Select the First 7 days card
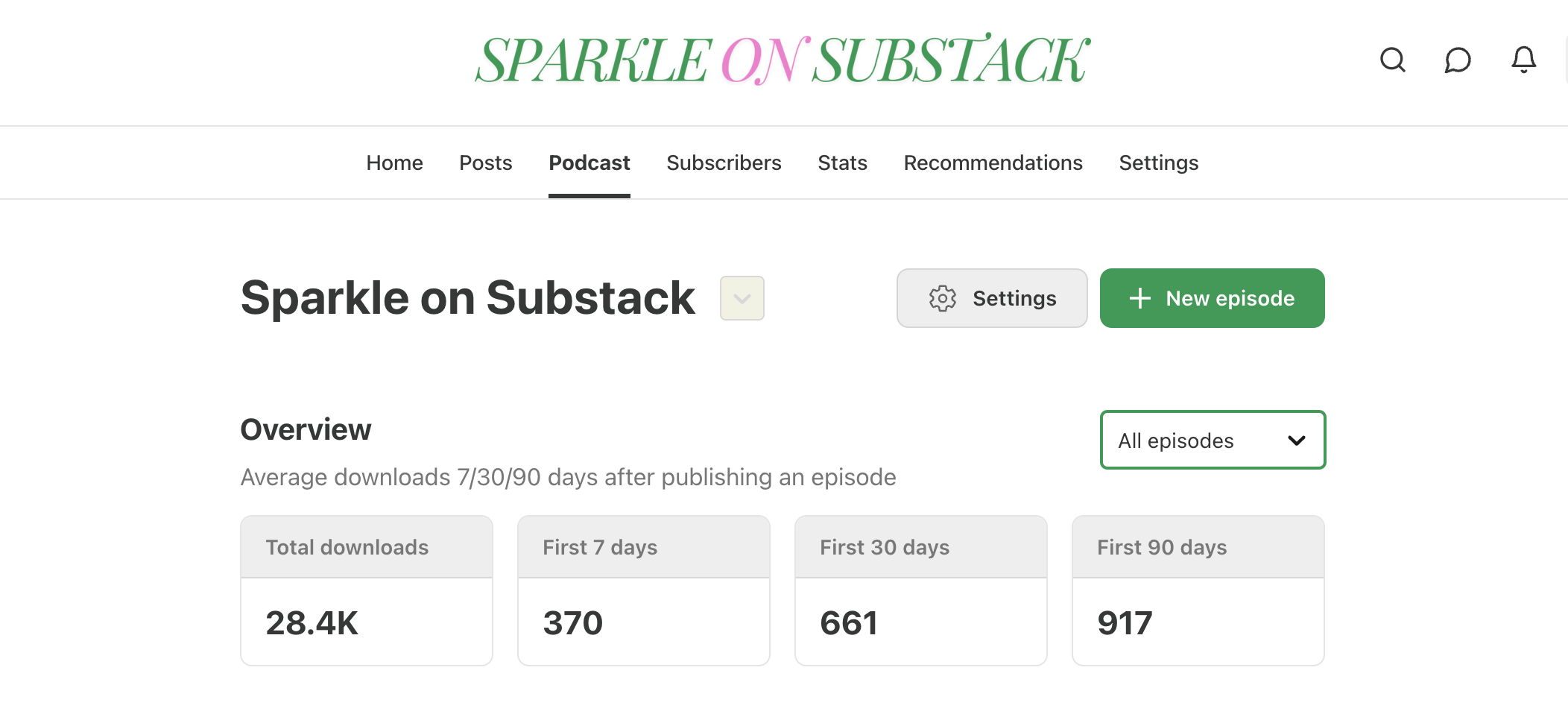The image size is (1568, 726). 643,590
